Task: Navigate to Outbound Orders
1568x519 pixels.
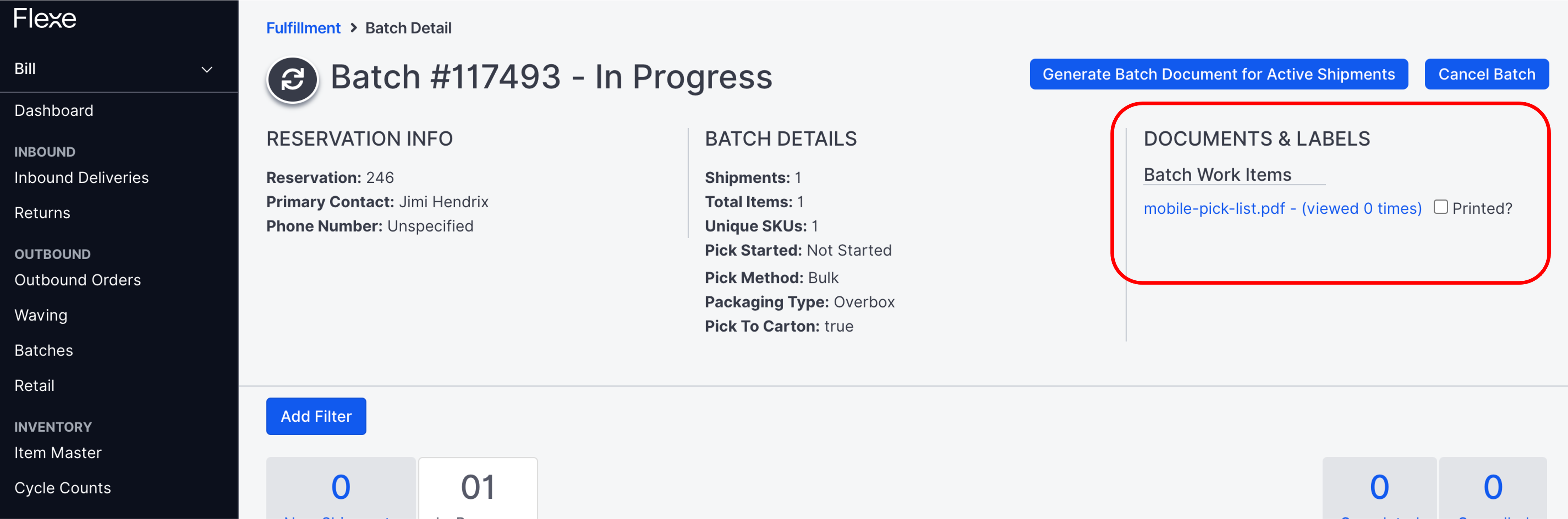Action: tap(77, 280)
